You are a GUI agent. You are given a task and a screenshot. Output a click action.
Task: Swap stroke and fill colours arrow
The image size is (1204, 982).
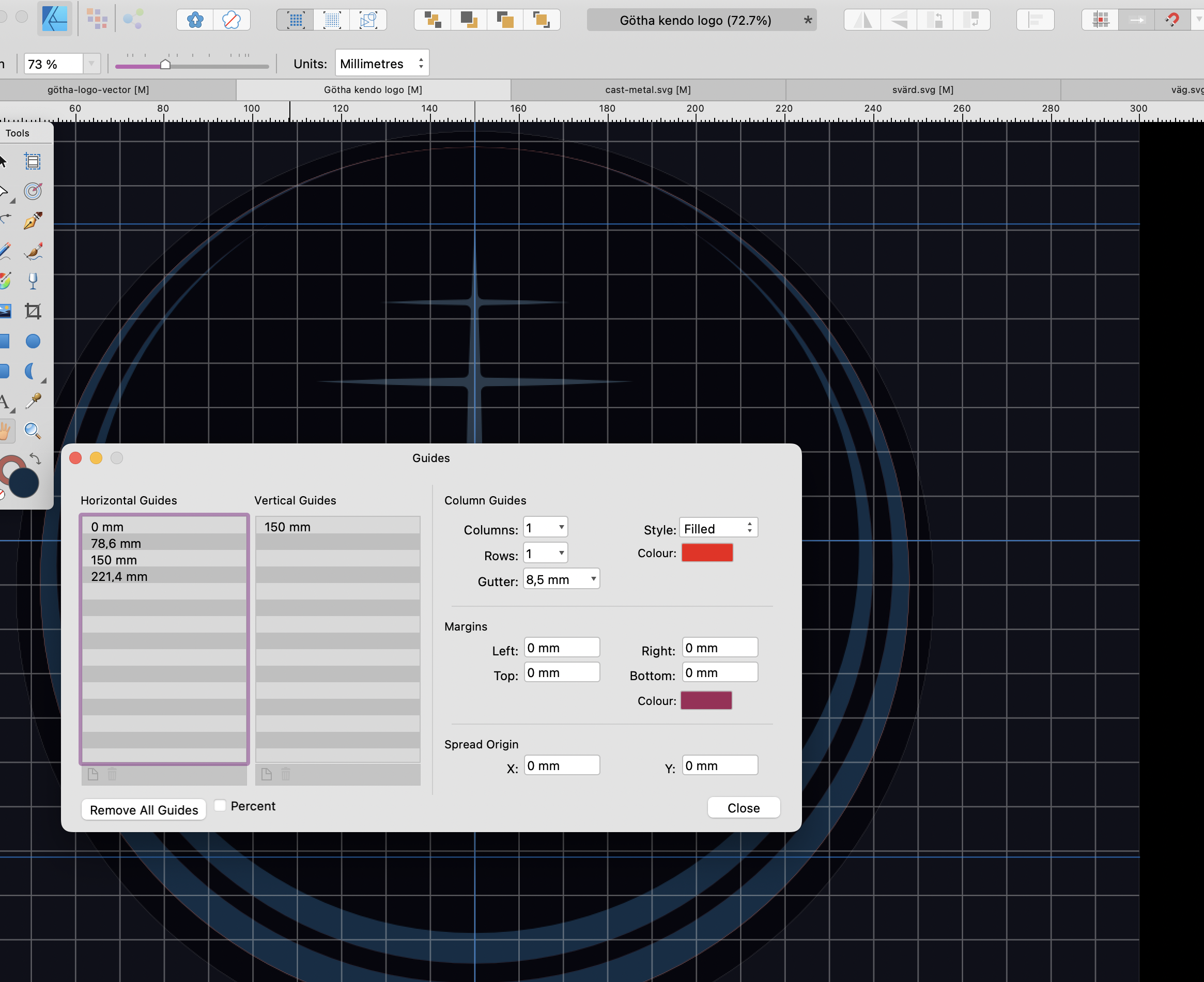click(36, 458)
